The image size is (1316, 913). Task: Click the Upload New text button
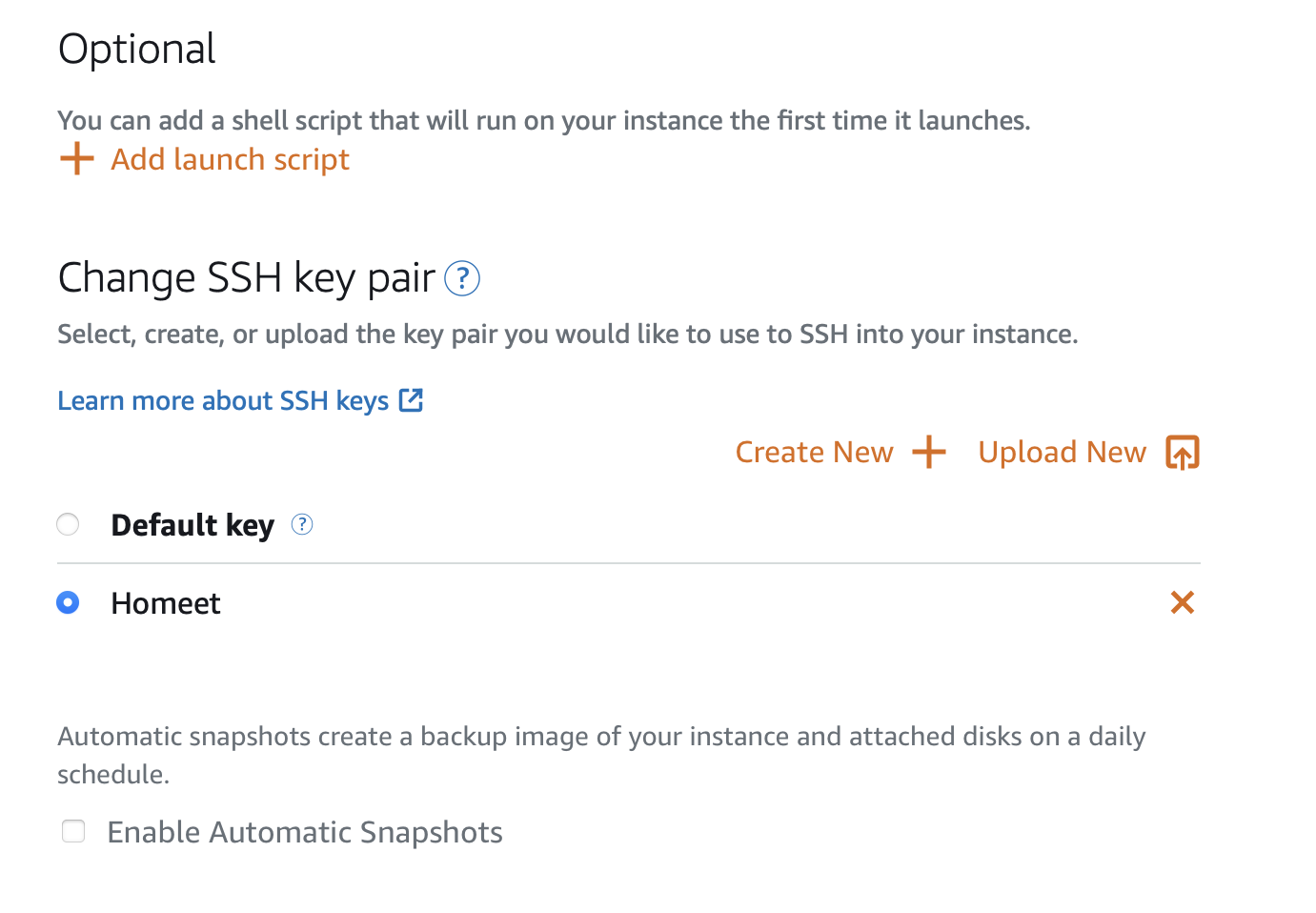pyautogui.click(x=1062, y=452)
